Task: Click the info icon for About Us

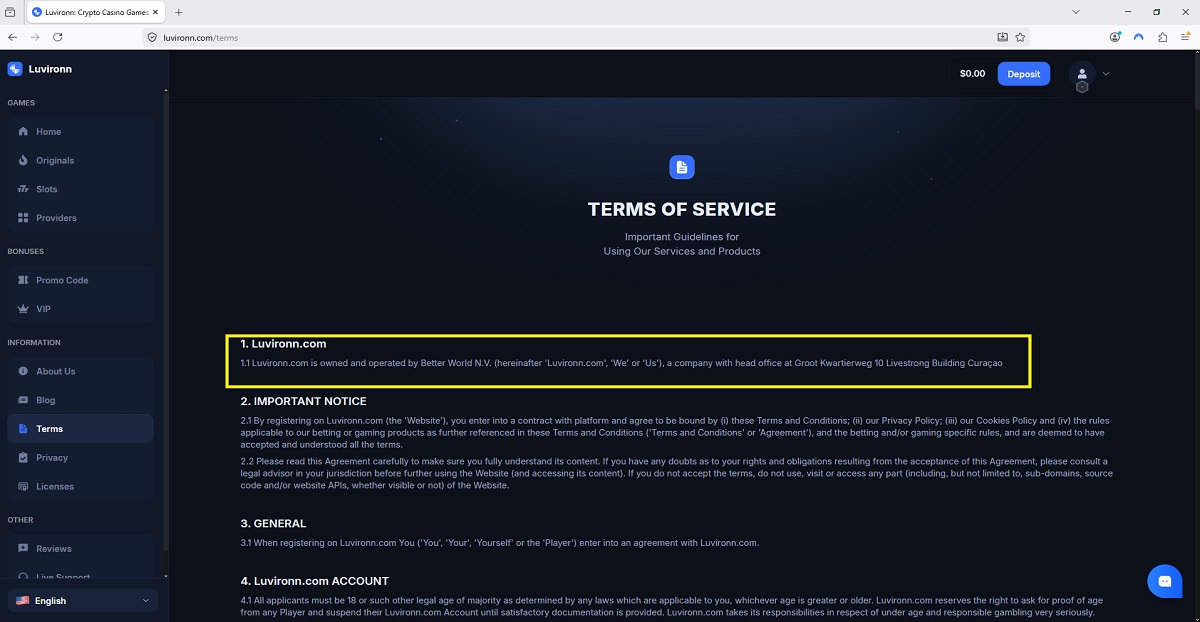Action: (24, 371)
